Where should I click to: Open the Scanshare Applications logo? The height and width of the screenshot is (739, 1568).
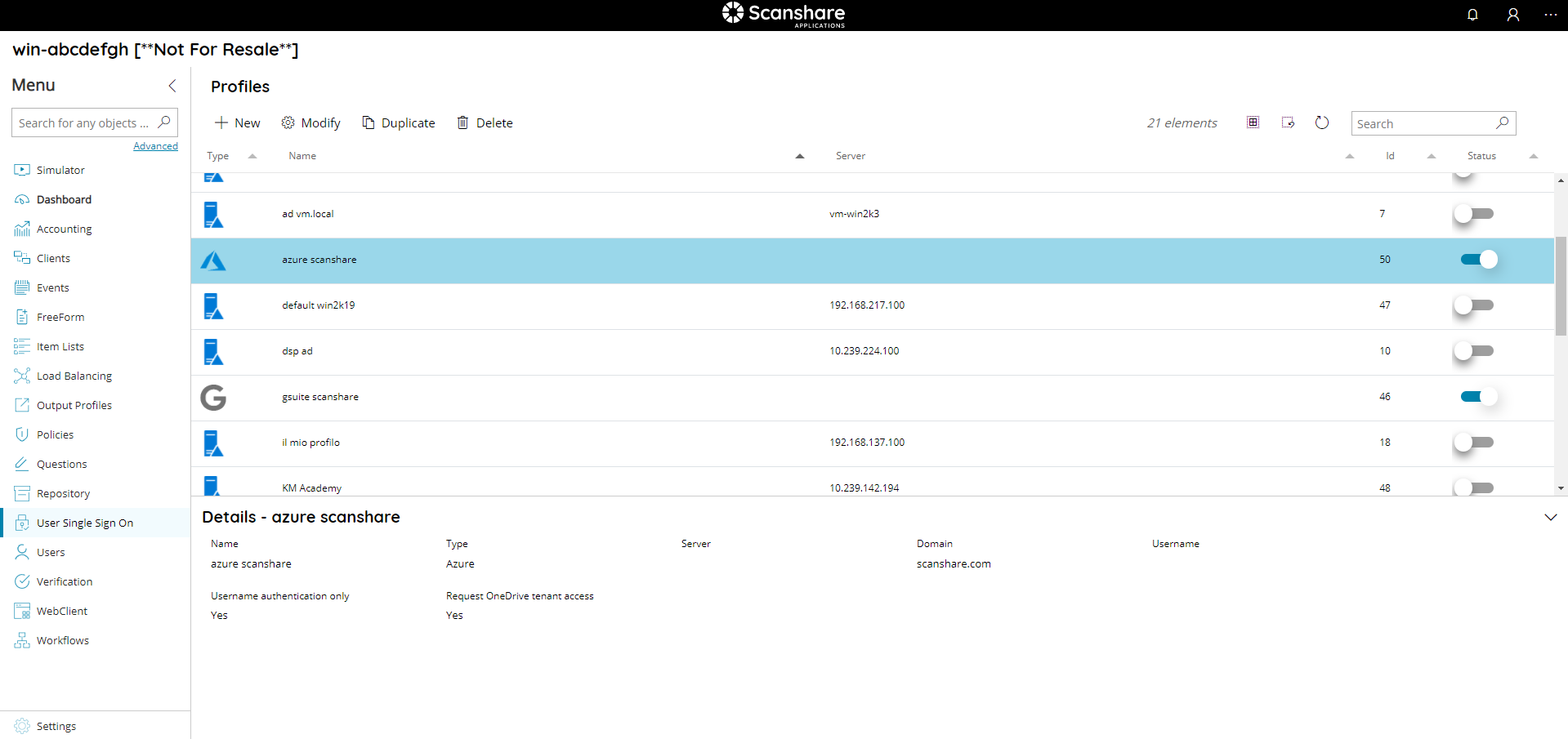tap(783, 15)
